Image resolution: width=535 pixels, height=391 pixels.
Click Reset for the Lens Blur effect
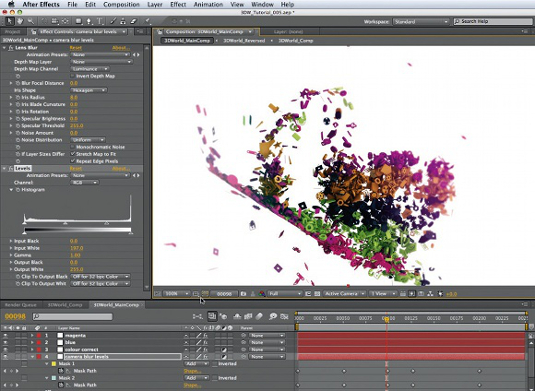(x=75, y=48)
